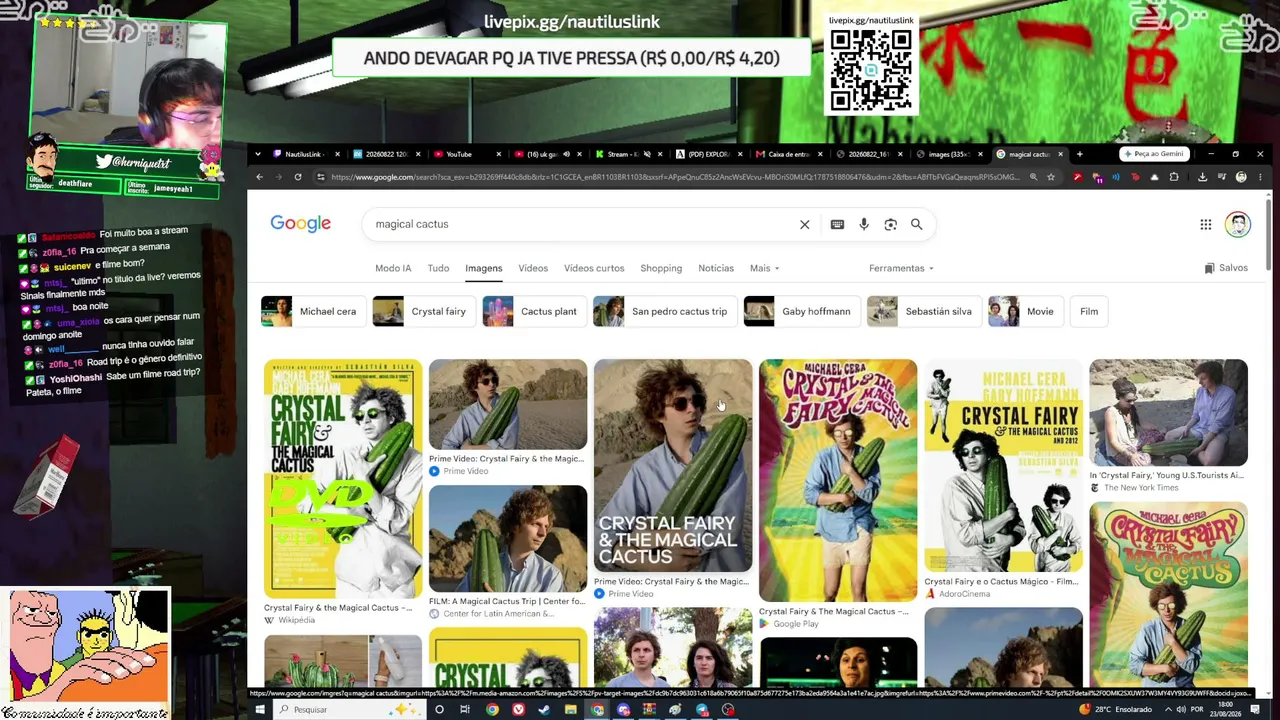Screen dimensions: 1280x720
Task: Search by image with Google Lens
Action: pos(890,224)
